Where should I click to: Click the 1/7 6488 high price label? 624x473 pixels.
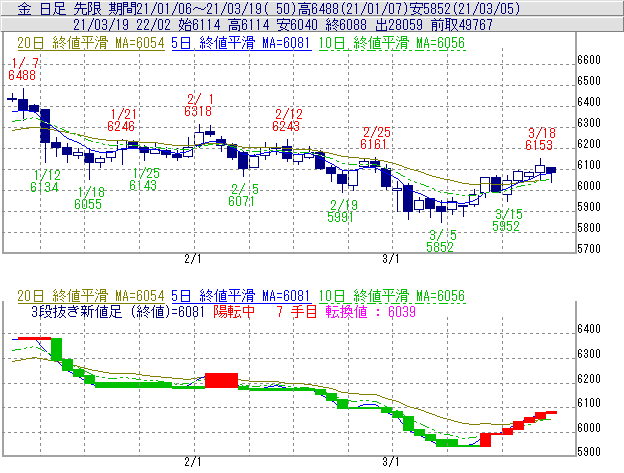23,69
